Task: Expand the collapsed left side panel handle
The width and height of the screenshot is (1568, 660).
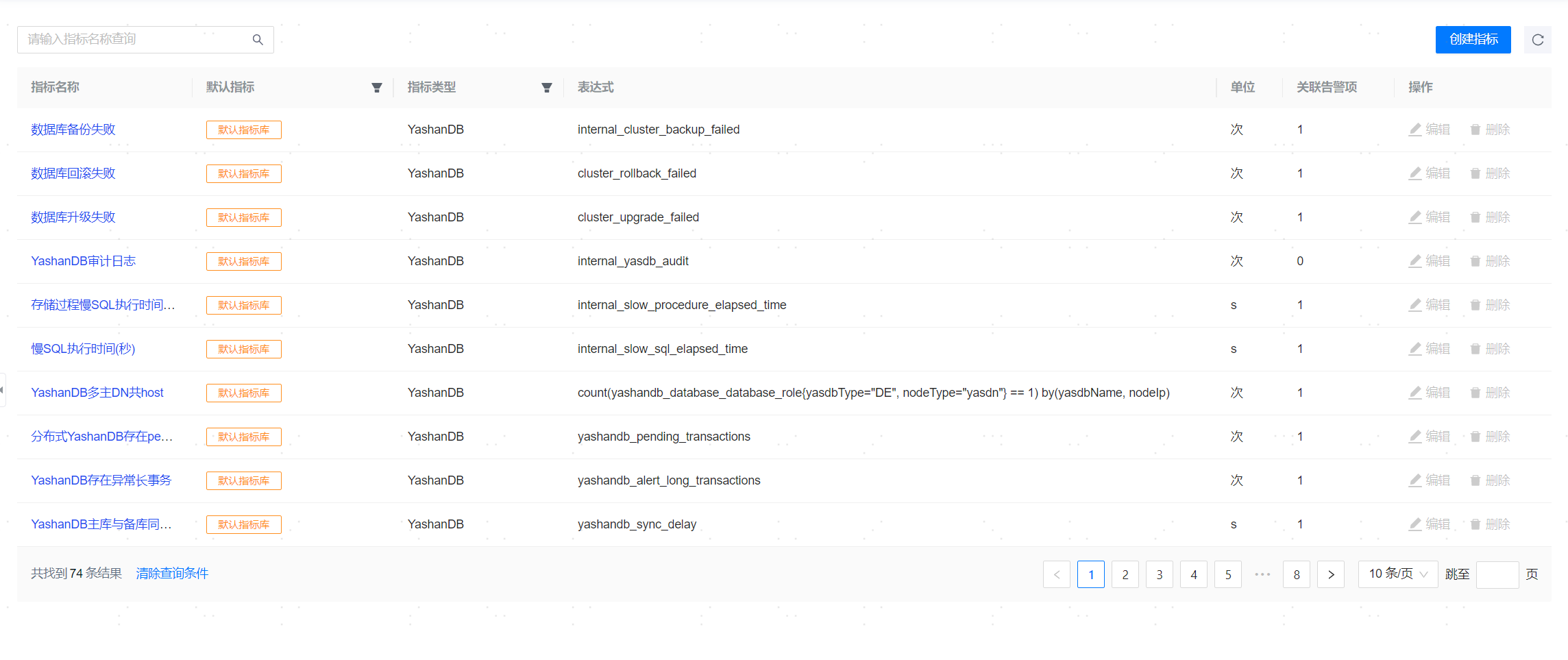Action: tap(3, 390)
